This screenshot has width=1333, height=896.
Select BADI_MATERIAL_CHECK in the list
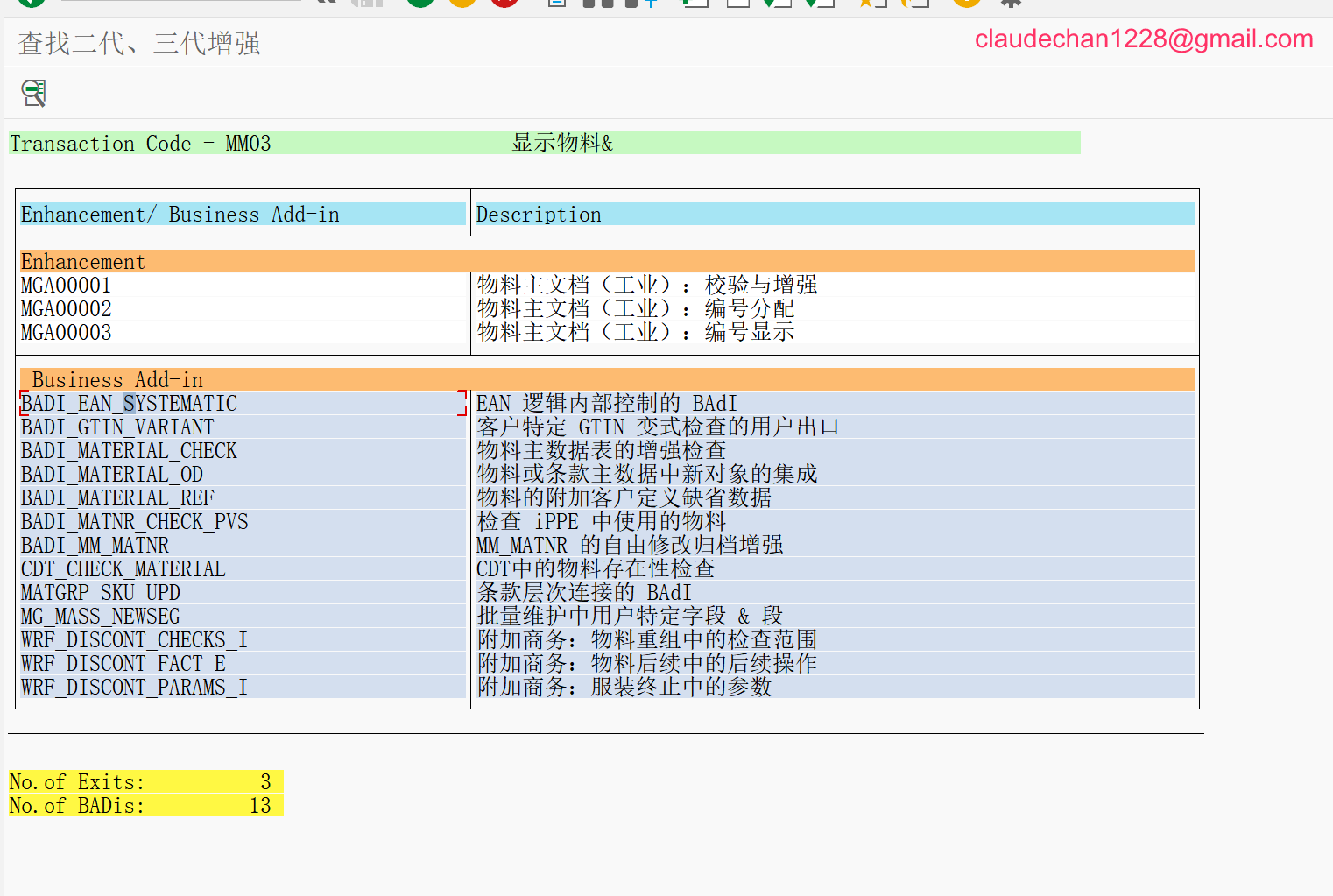(129, 451)
